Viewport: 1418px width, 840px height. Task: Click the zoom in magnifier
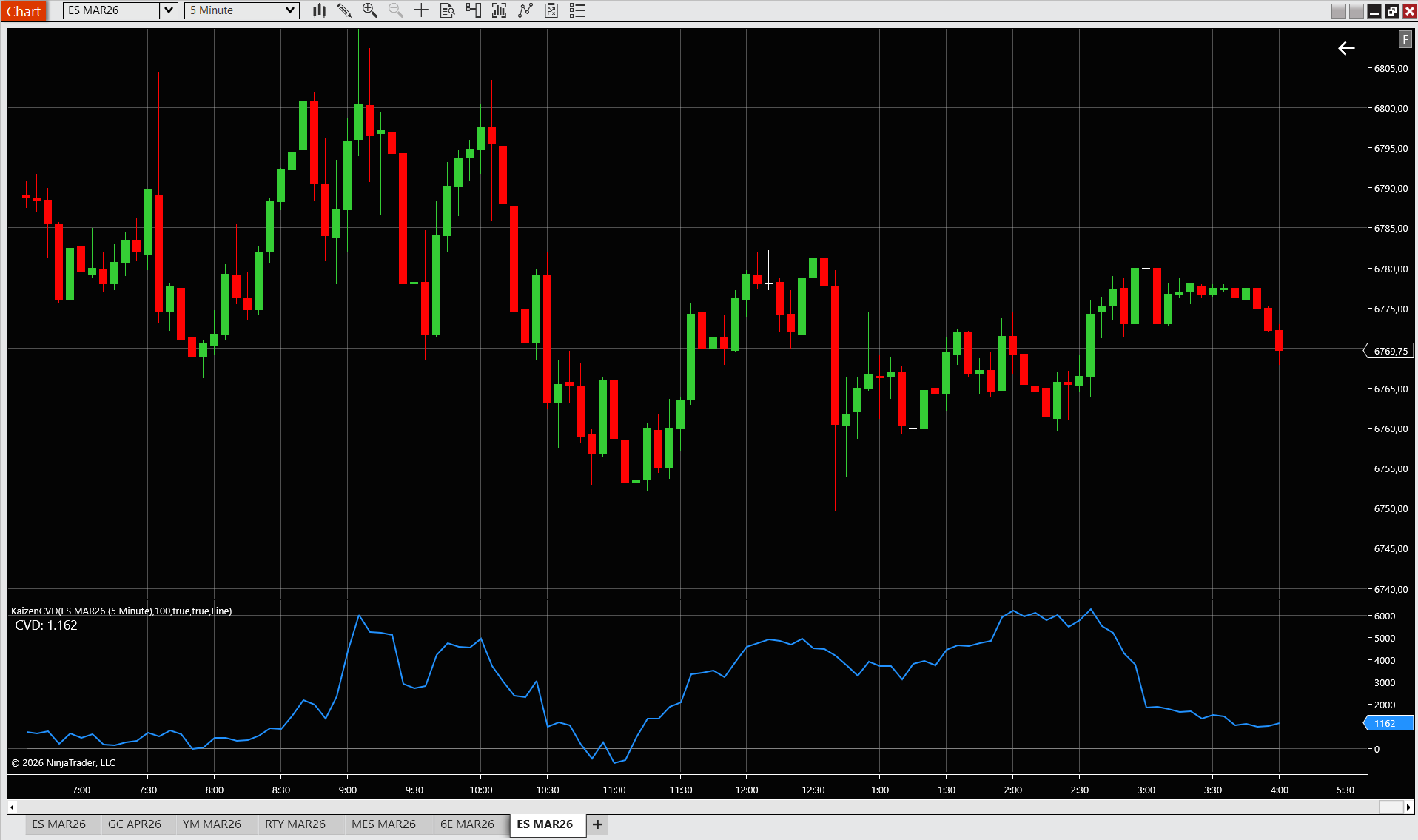pyautogui.click(x=370, y=10)
